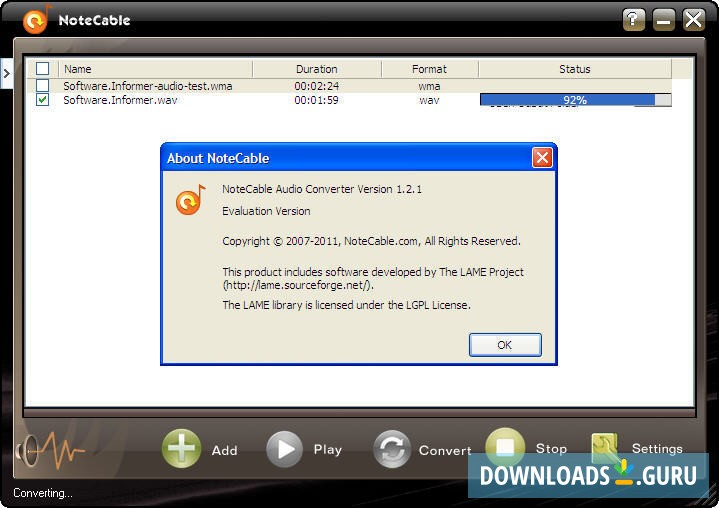This screenshot has width=719, height=508.
Task: Select the Software.Informer.wav file name
Action: click(x=120, y=99)
